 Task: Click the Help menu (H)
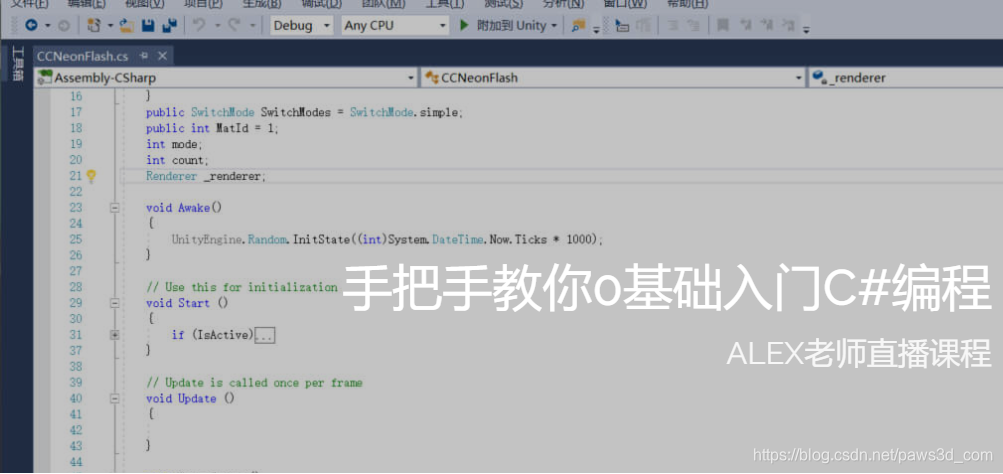point(688,4)
